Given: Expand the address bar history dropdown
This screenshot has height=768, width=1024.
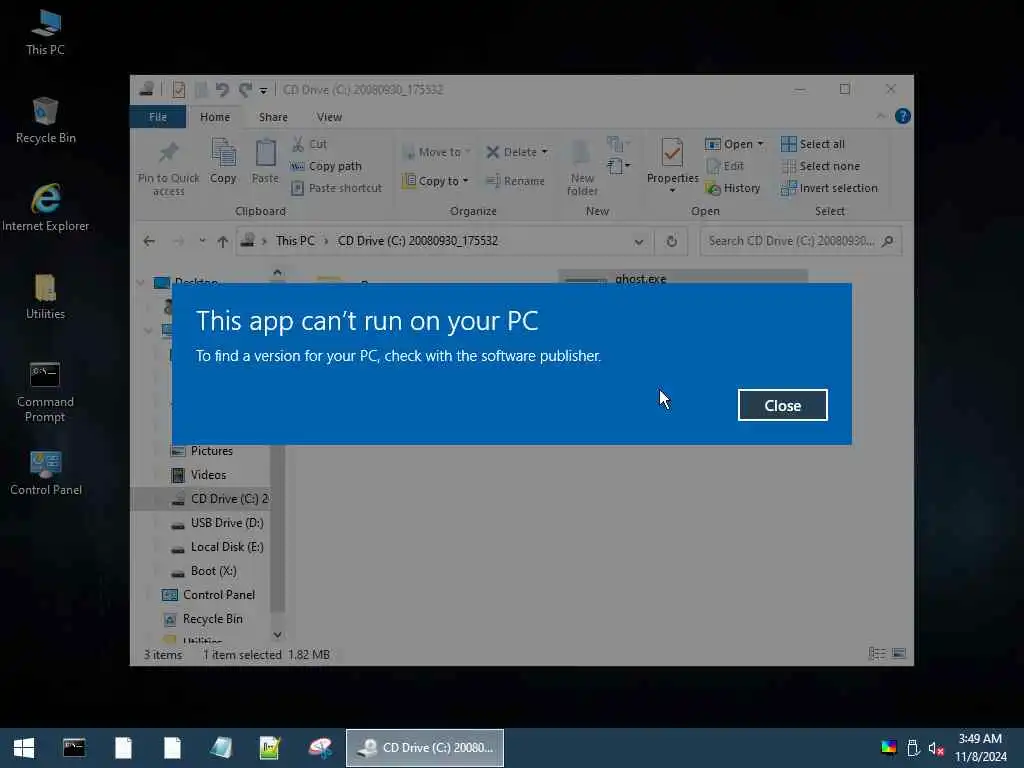Looking at the screenshot, I should click(639, 242).
